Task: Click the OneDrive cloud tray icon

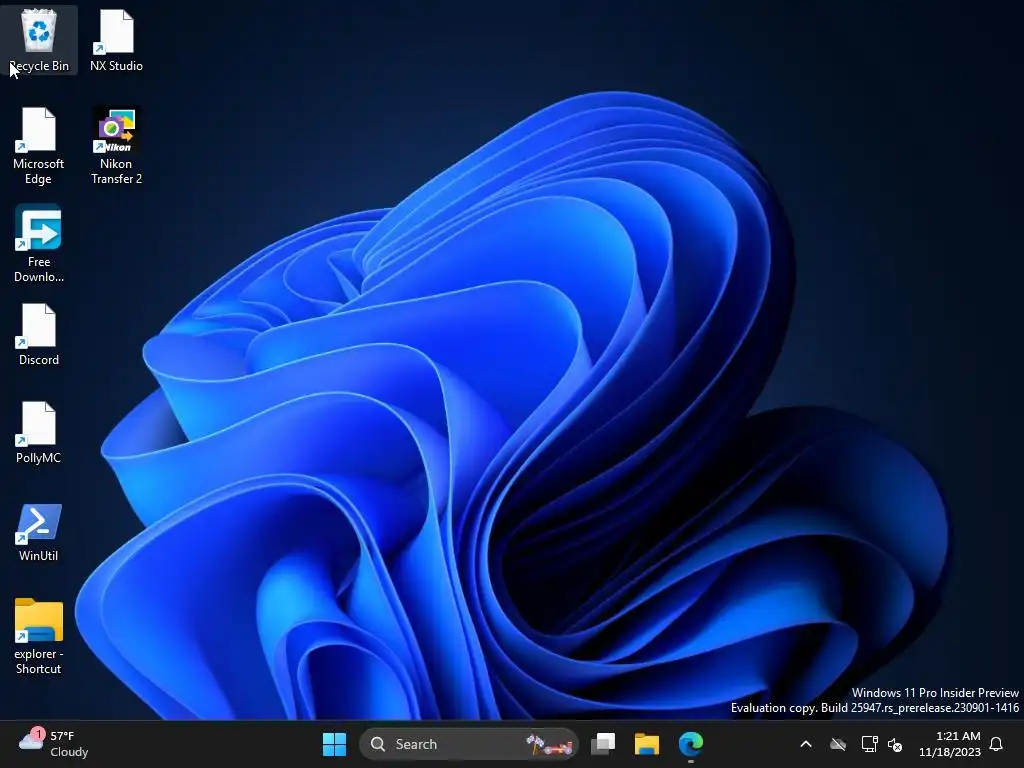Action: (838, 744)
